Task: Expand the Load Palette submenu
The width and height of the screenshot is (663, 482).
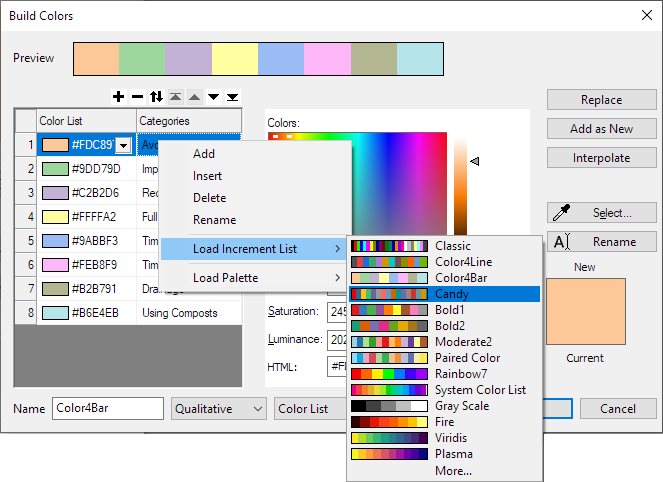Action: coord(254,278)
